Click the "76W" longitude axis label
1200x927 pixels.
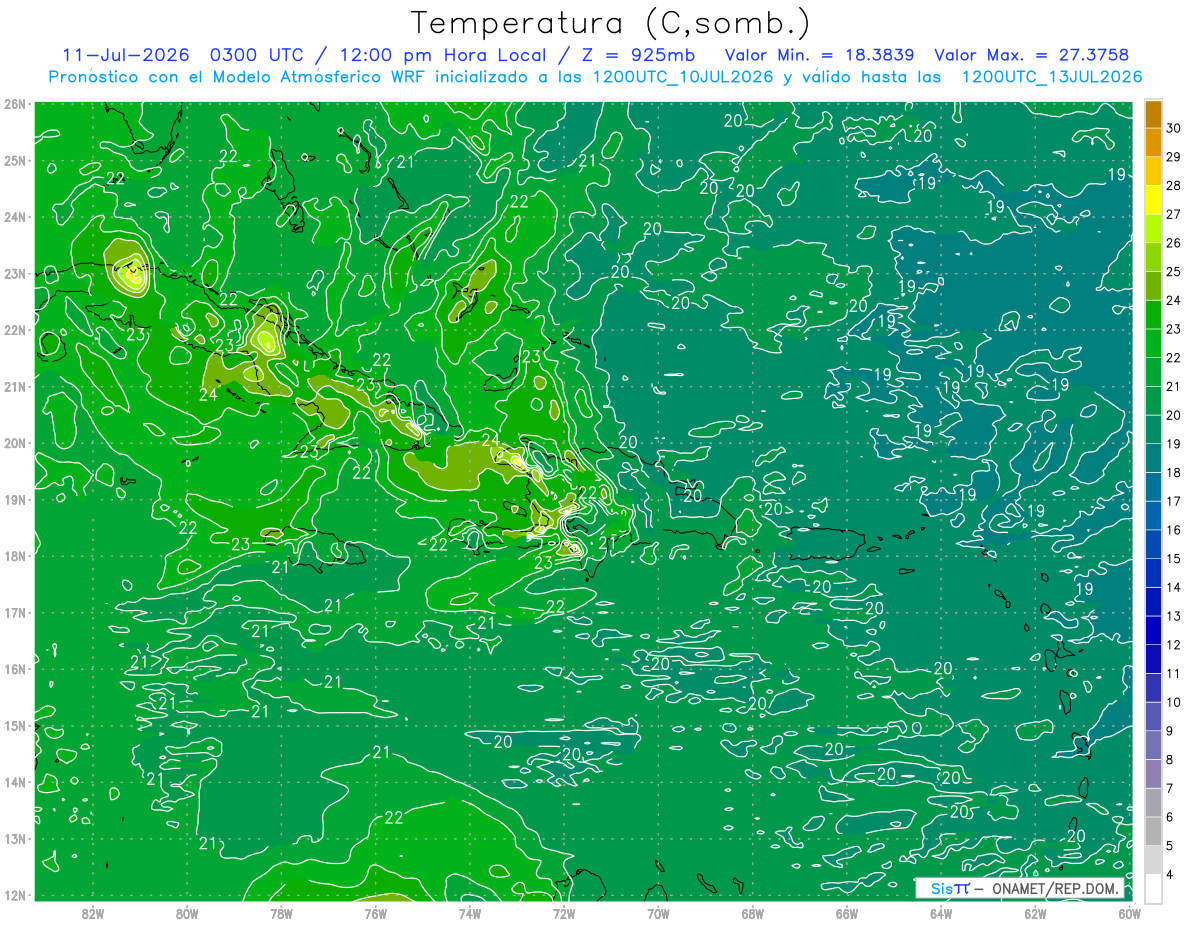pos(376,913)
